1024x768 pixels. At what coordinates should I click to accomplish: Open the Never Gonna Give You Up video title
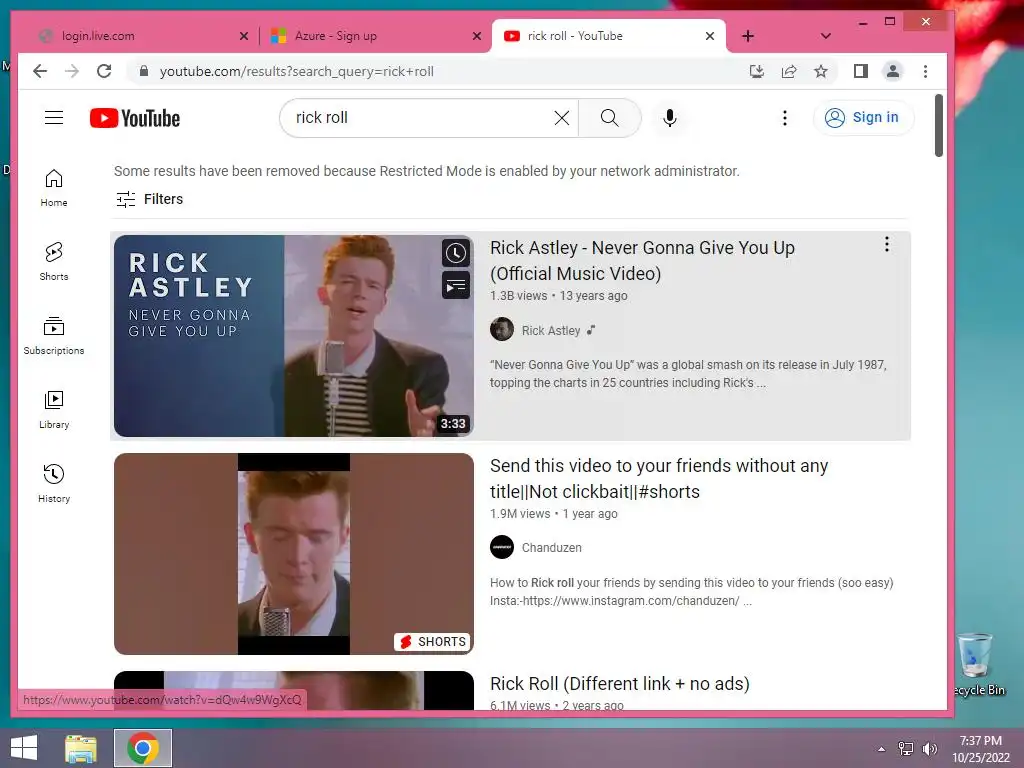pos(642,261)
